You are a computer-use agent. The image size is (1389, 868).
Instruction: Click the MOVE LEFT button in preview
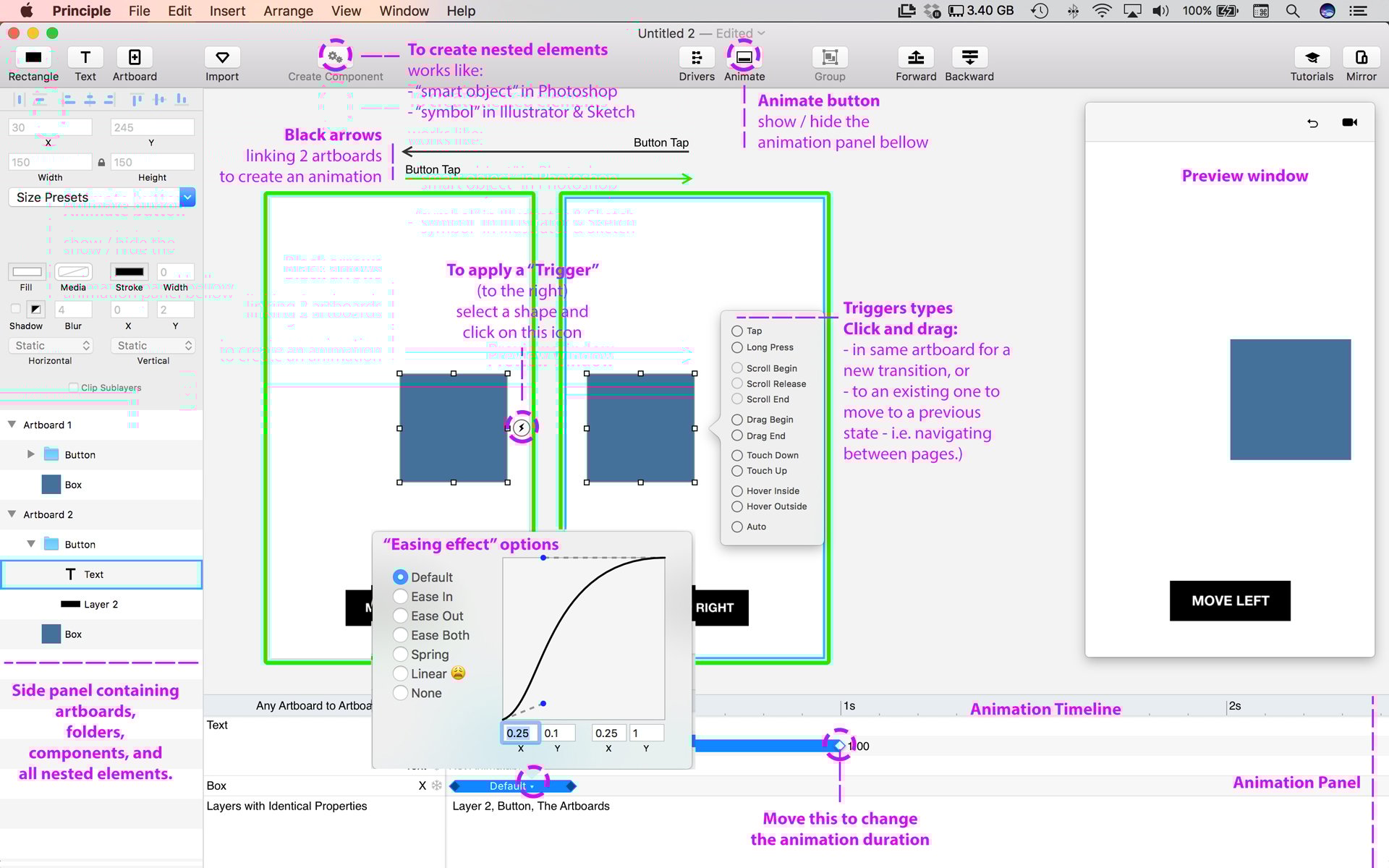pyautogui.click(x=1229, y=600)
